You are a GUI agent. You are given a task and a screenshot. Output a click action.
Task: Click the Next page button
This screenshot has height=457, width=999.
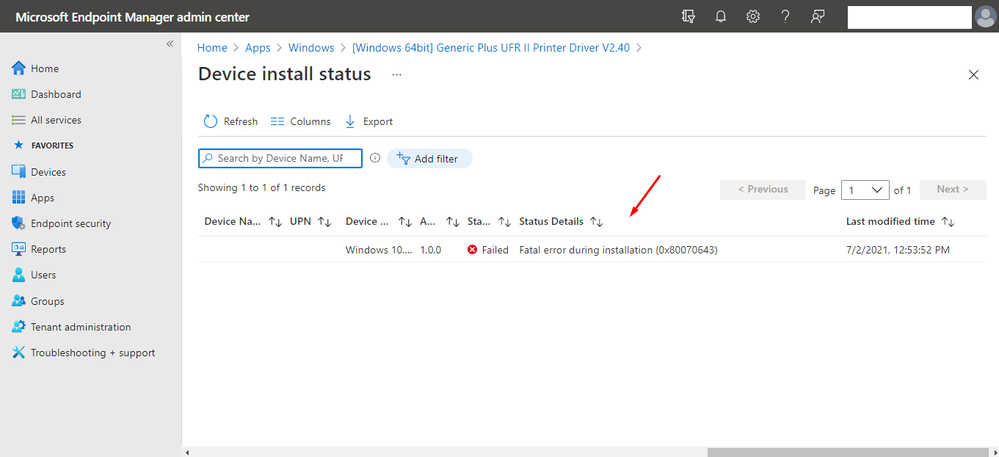coord(952,189)
